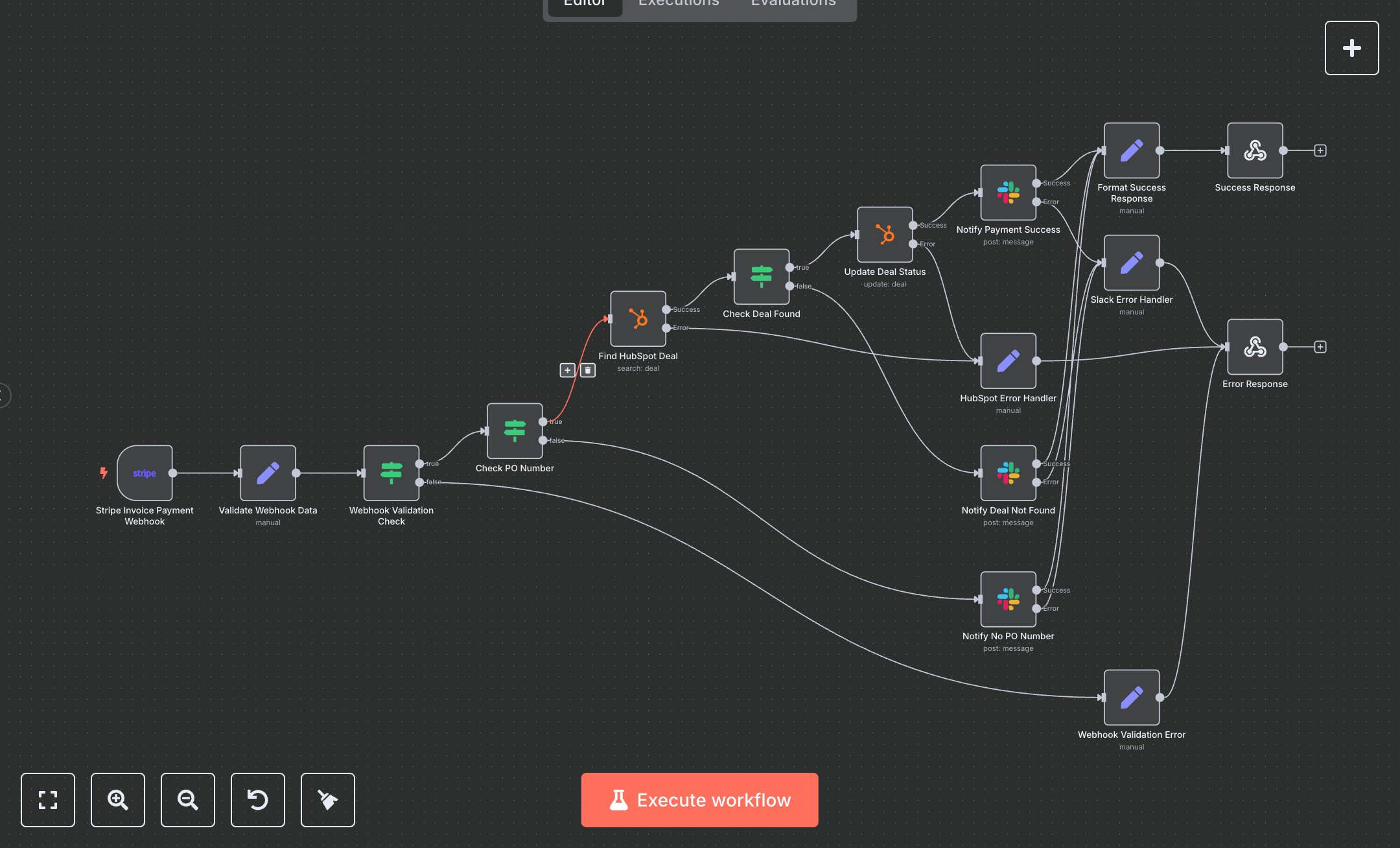The image size is (1400, 848).
Task: Open the add node panel plus button
Action: 1351,48
